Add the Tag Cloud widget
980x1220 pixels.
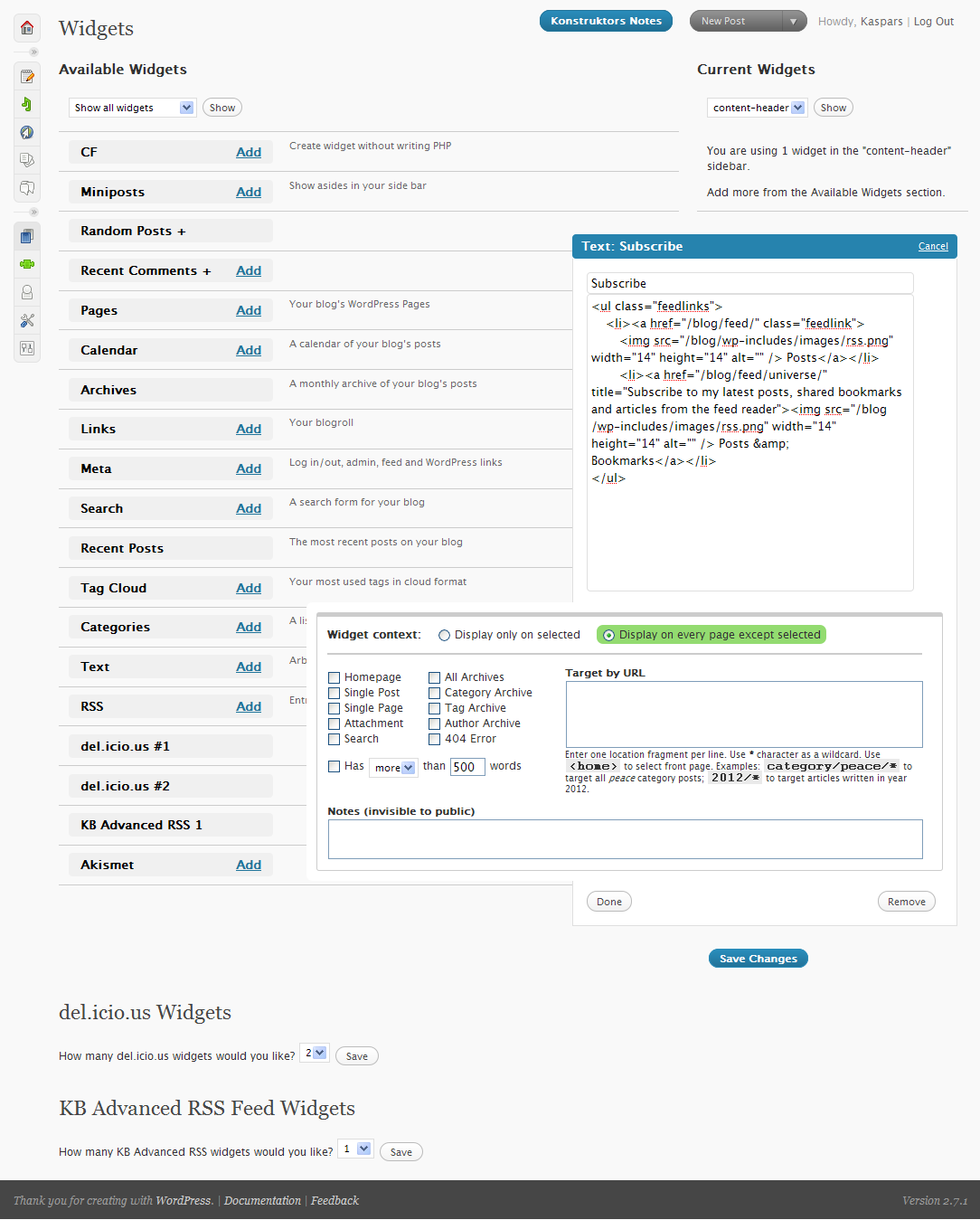pos(249,588)
